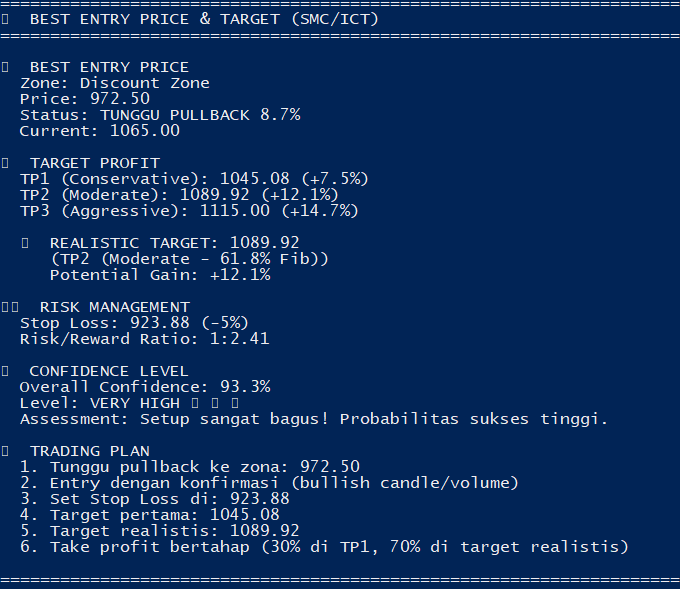The image size is (680, 589).
Task: Click the Overall Confidence: 93.3% line
Action: tap(144, 387)
